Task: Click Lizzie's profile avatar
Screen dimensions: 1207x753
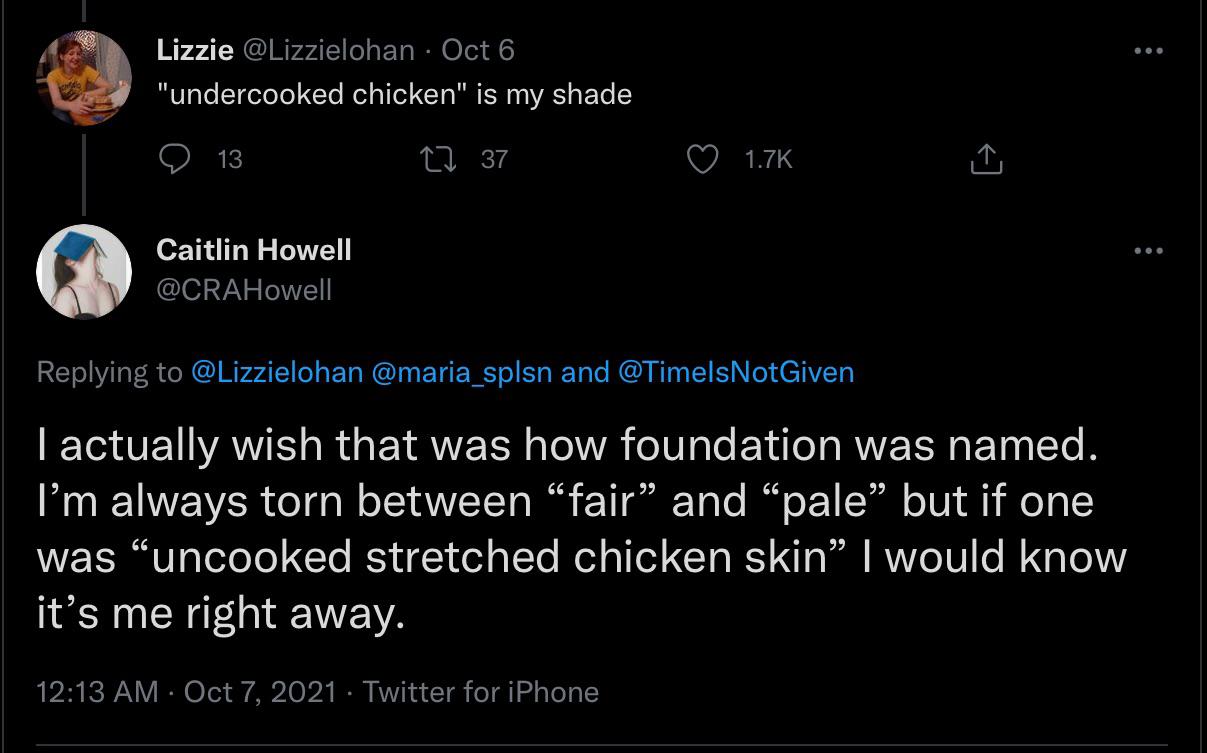Action: (85, 75)
